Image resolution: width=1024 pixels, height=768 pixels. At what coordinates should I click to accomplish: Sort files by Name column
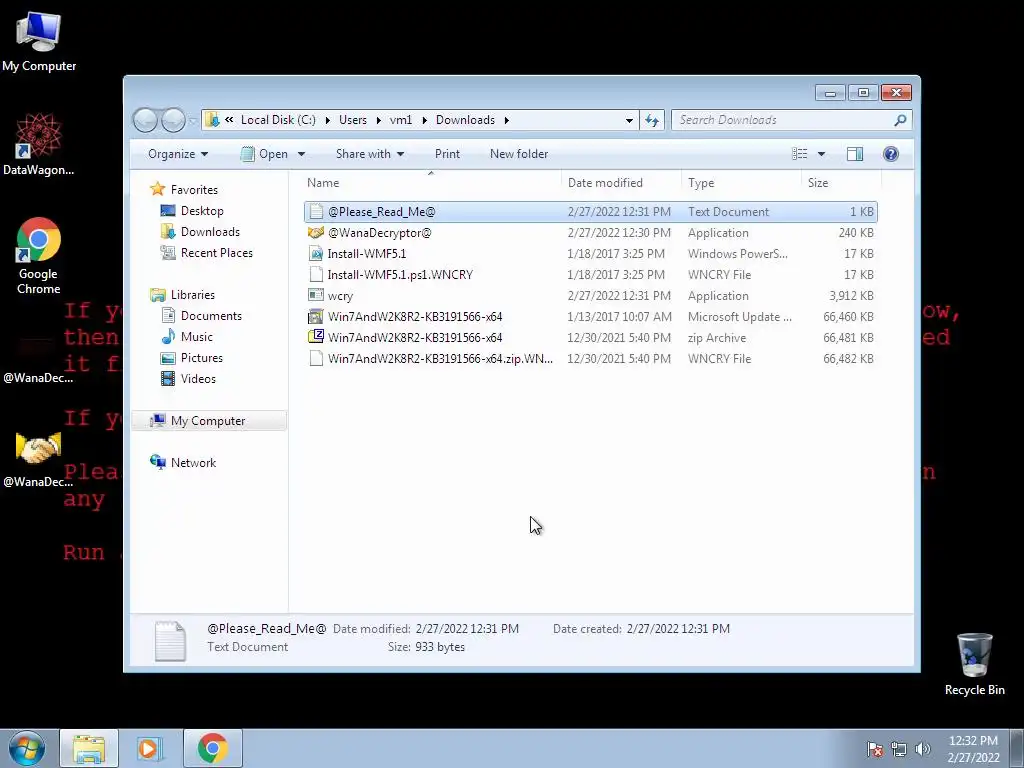pyautogui.click(x=430, y=183)
